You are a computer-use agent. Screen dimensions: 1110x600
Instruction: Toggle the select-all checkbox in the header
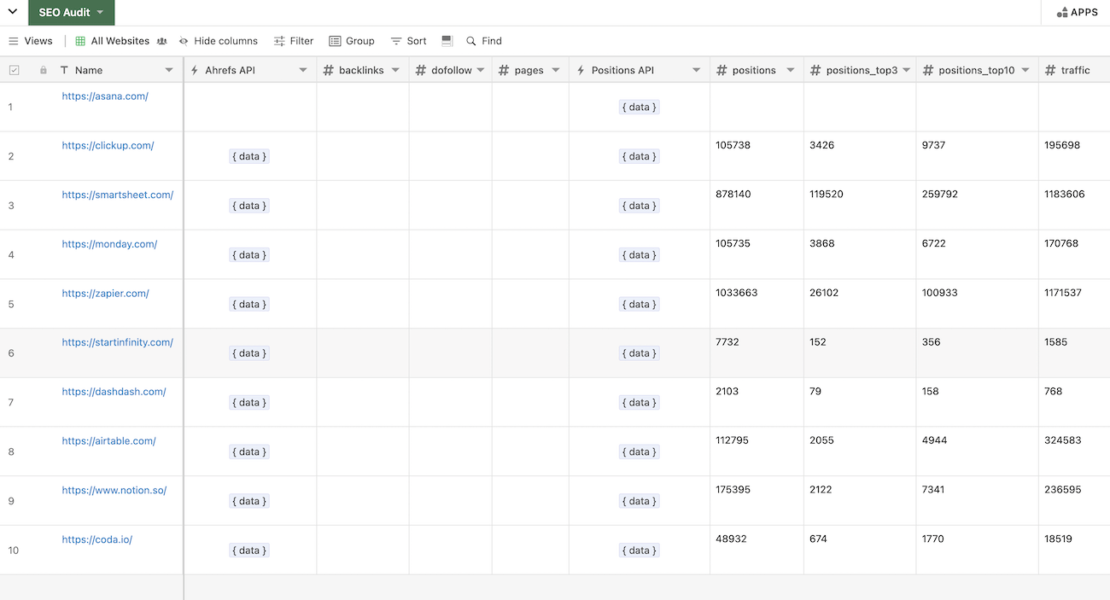coord(13,69)
